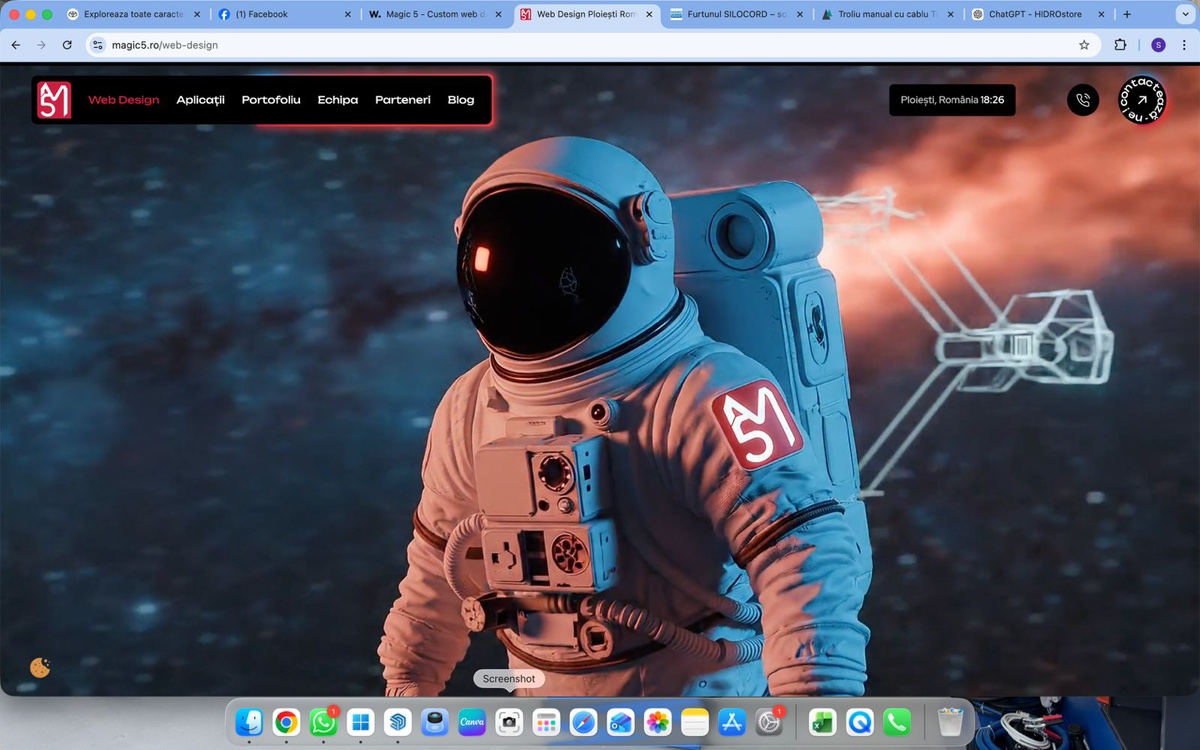Open the Chrome extensions puzzle icon
1200x750 pixels.
[x=1120, y=45]
